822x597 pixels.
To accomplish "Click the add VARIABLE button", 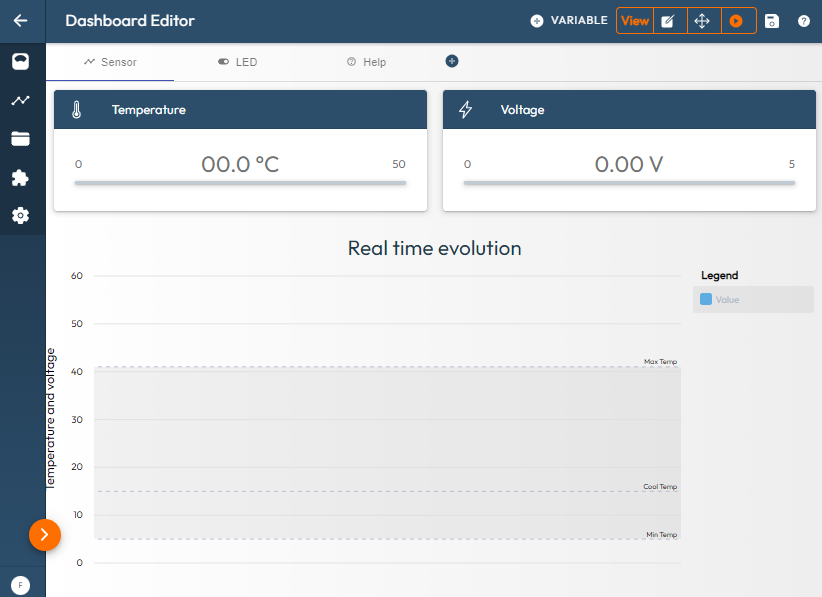I will click(x=568, y=21).
